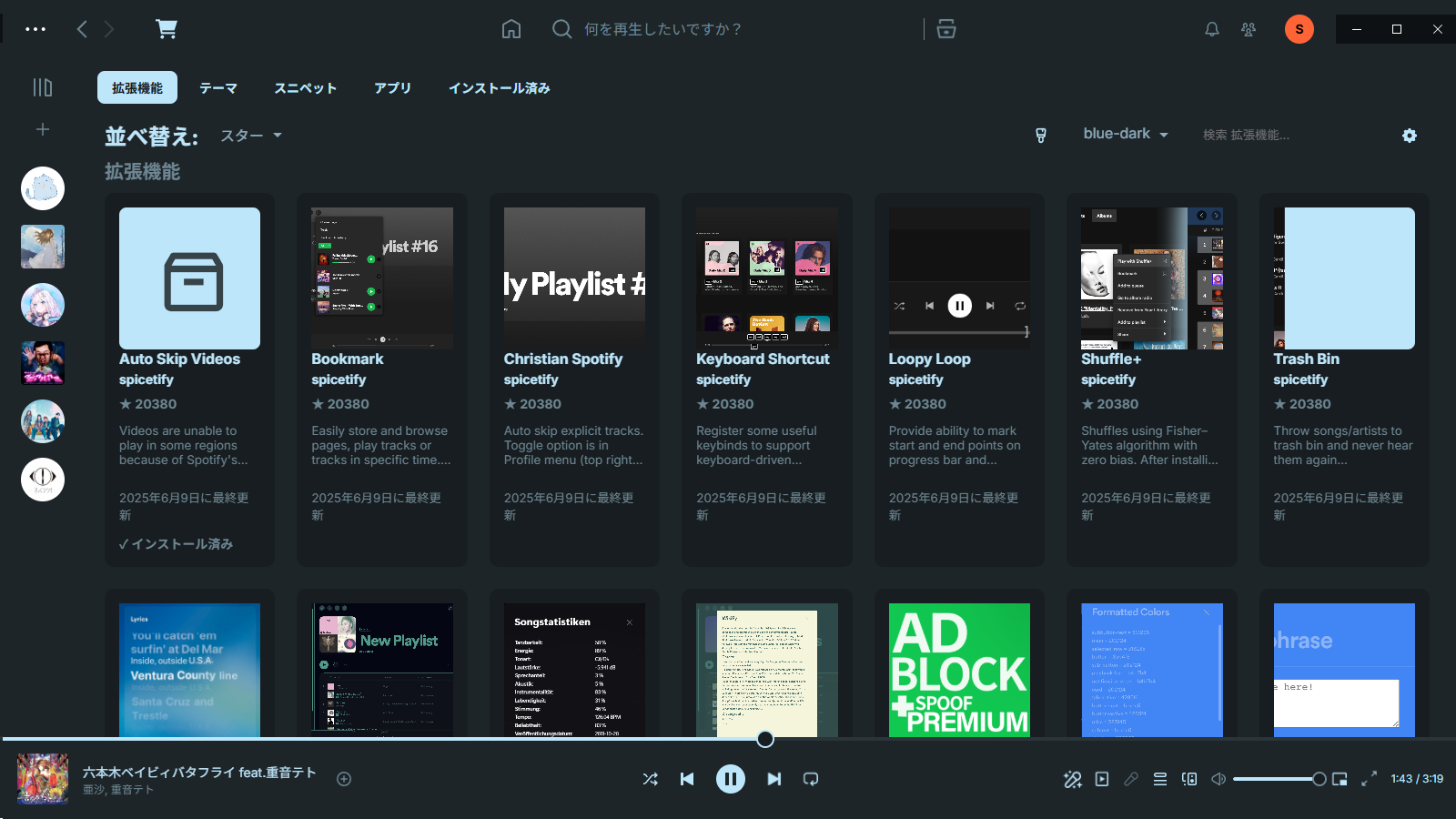Switch to the スニペット tab
1456x819 pixels.
click(306, 88)
